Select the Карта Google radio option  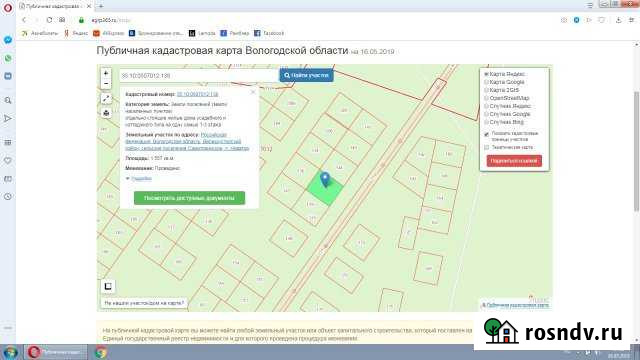[486, 82]
